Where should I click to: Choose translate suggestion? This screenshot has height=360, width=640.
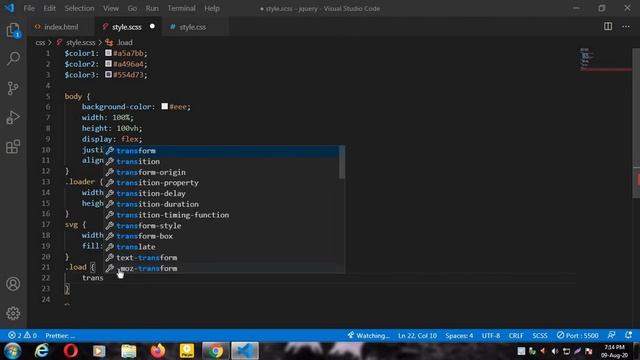coord(222,247)
